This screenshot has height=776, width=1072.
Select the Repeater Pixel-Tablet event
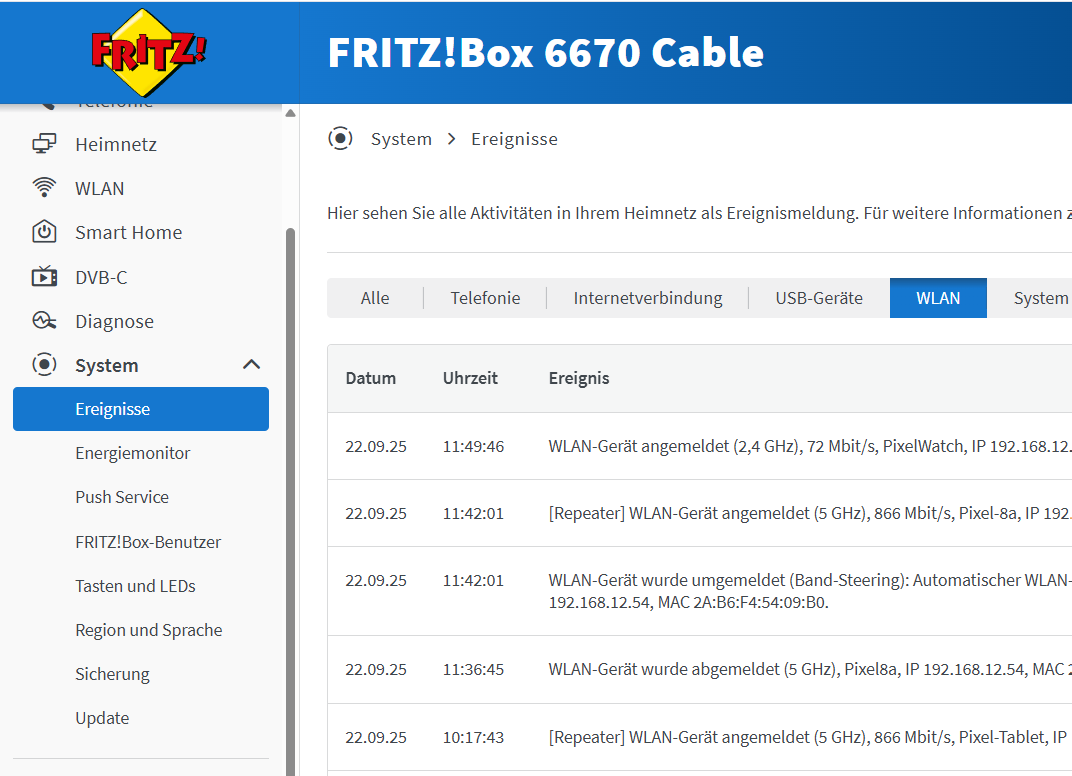(699, 737)
